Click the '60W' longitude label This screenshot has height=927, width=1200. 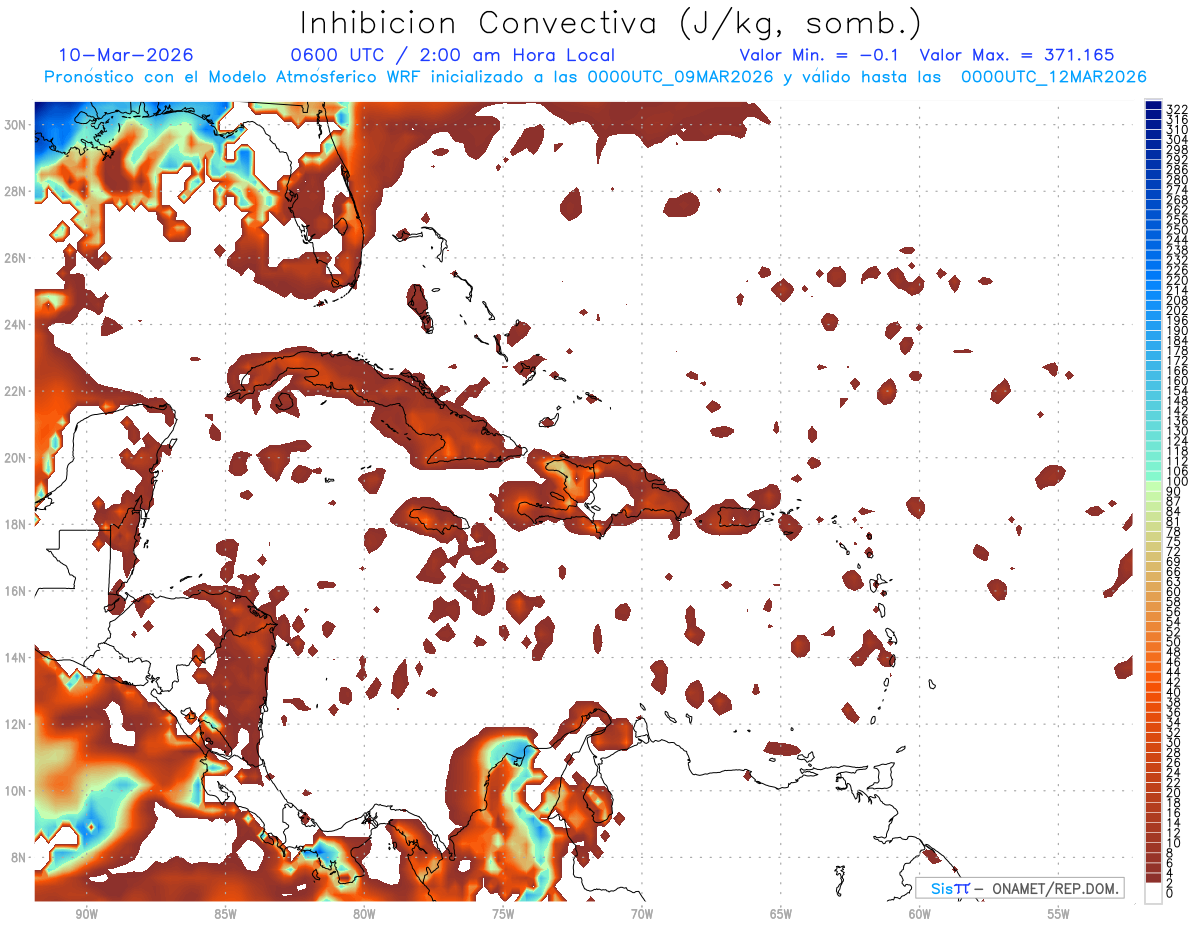coord(920,914)
